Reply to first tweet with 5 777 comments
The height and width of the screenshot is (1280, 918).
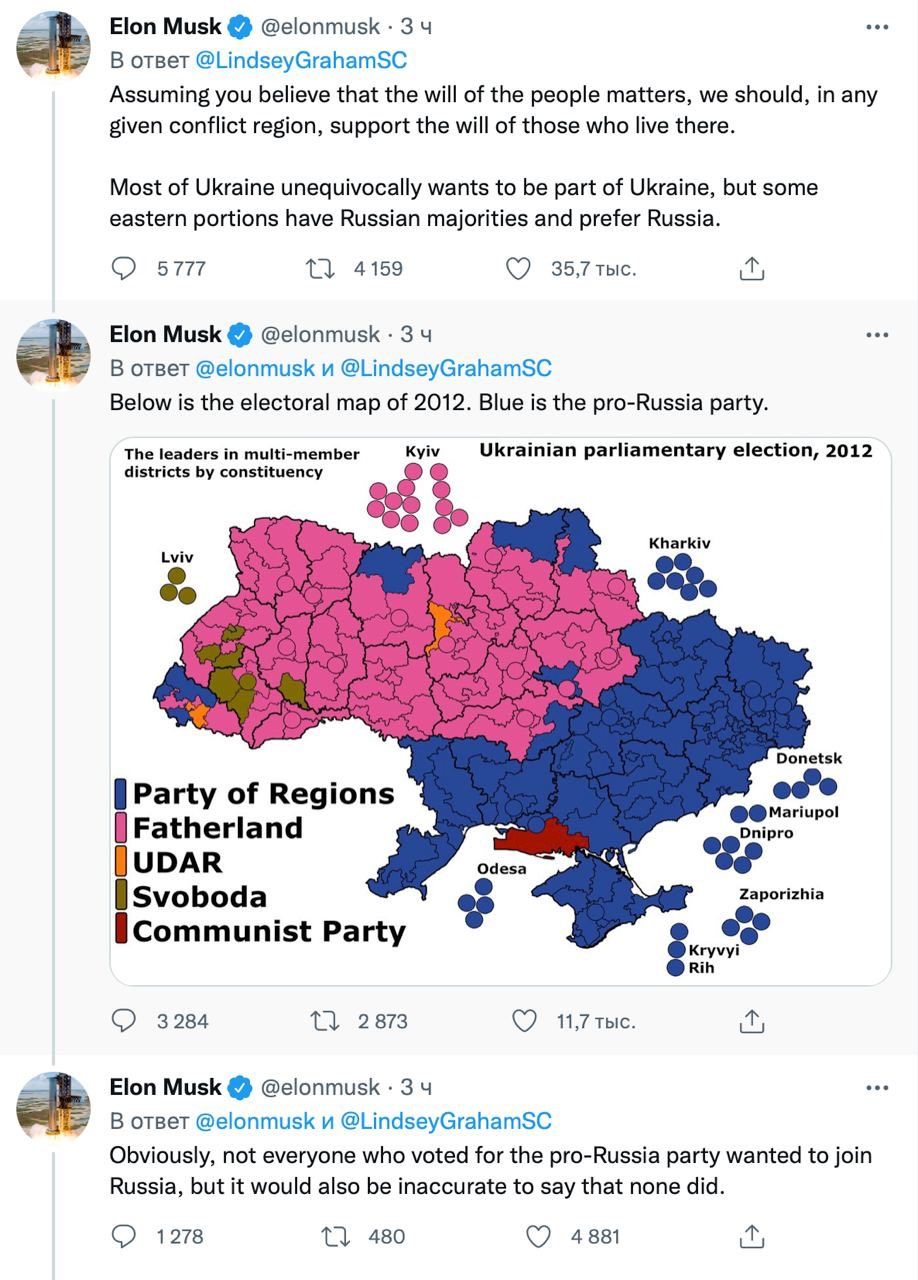click(x=123, y=268)
